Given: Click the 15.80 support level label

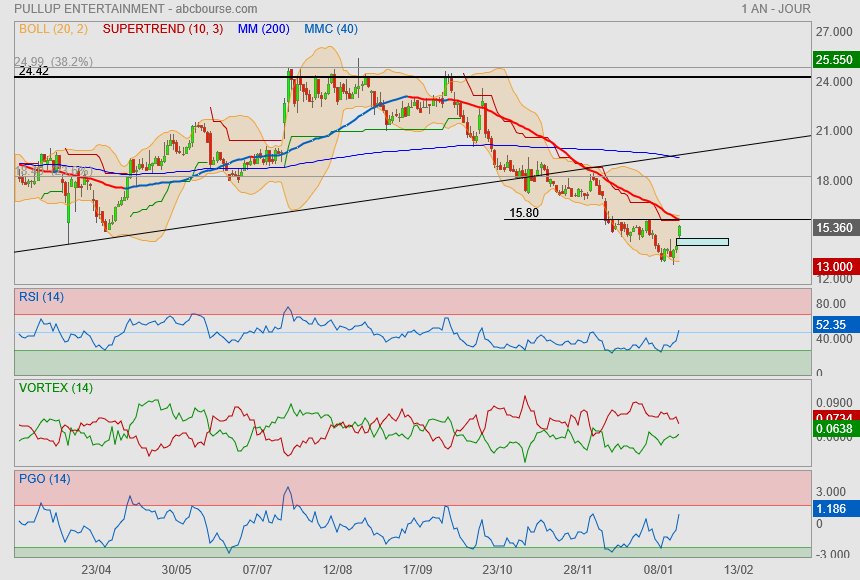Looking at the screenshot, I should [524, 213].
